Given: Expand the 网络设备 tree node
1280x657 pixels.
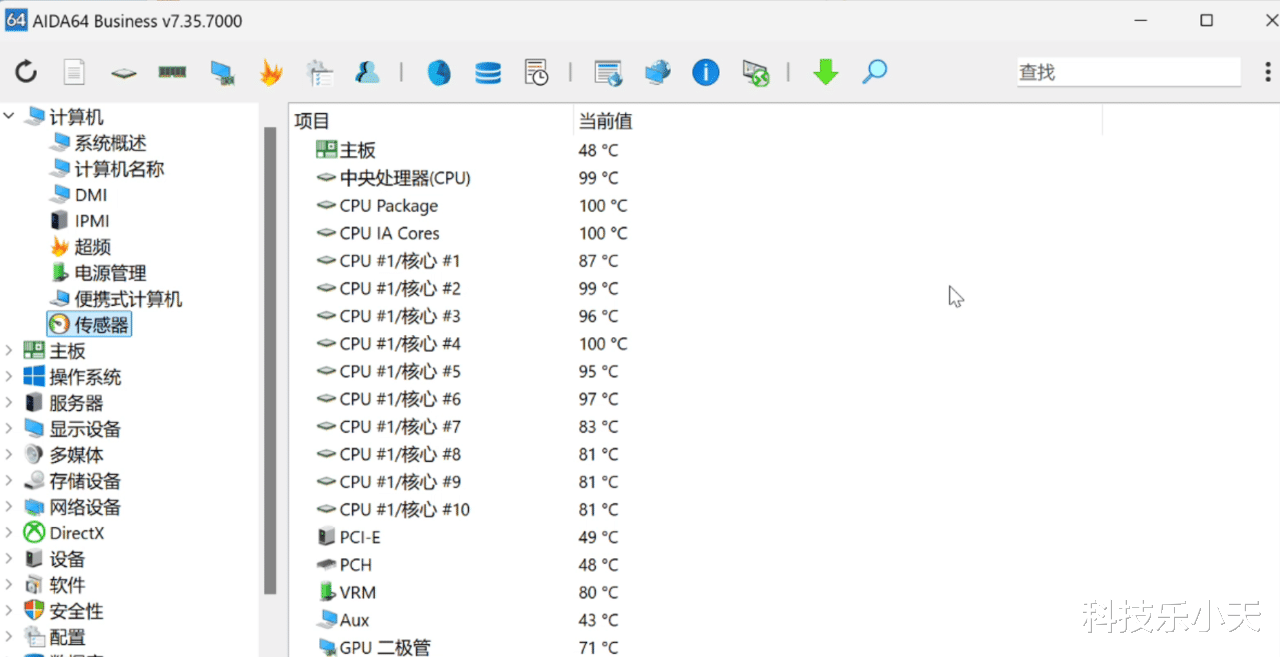Looking at the screenshot, I should pyautogui.click(x=9, y=507).
